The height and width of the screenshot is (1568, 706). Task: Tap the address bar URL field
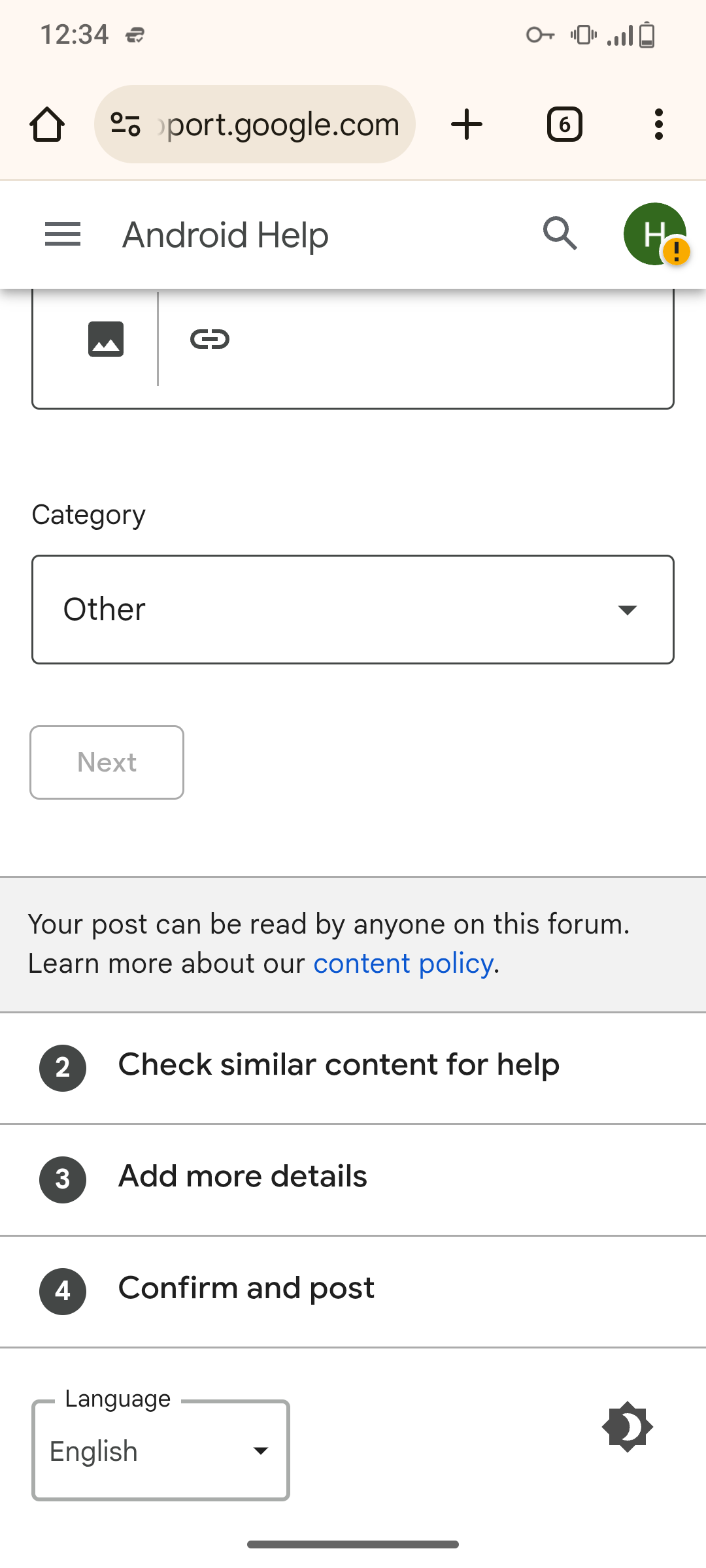(x=282, y=124)
